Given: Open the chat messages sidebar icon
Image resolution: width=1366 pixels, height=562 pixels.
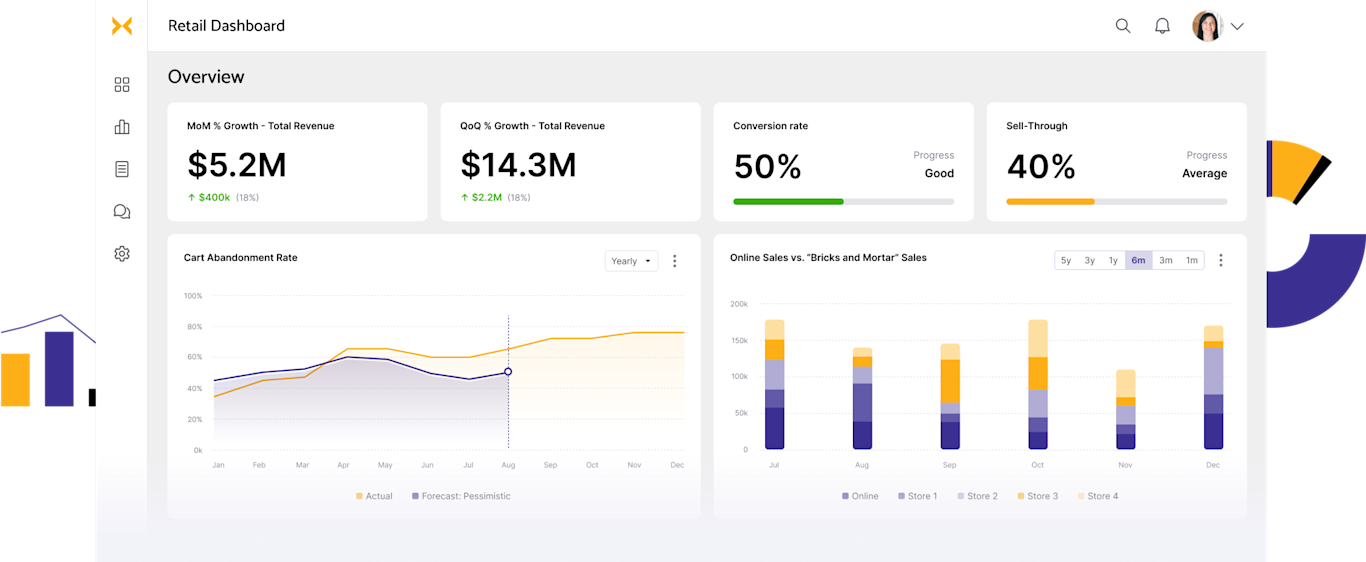Looking at the screenshot, I should click(x=122, y=211).
